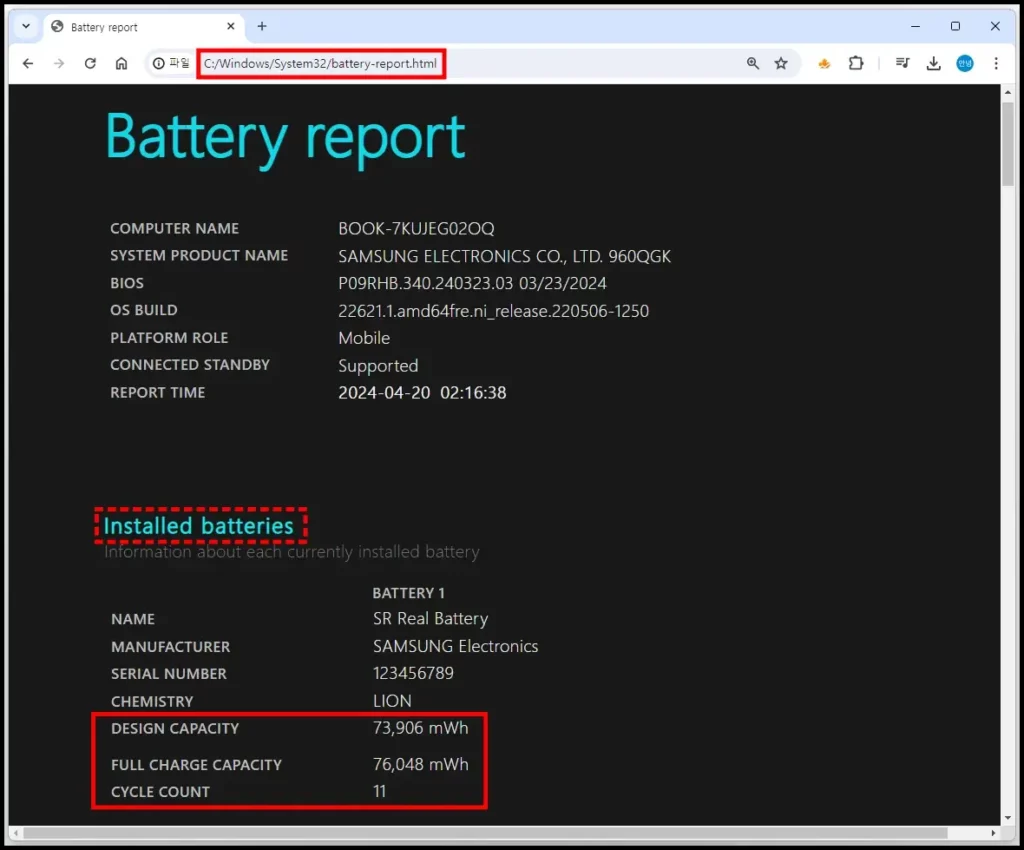
Task: Reload the battery report page
Action: click(90, 63)
